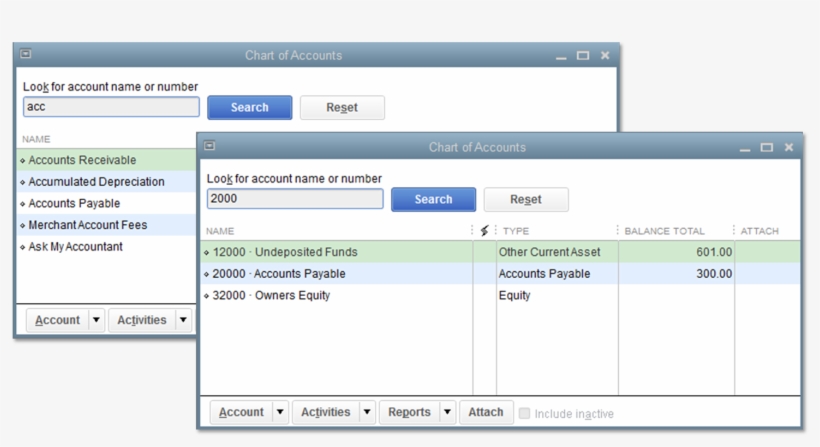Select Accounts Receivable in back window
Screen dimensions: 820x447
click(107, 160)
